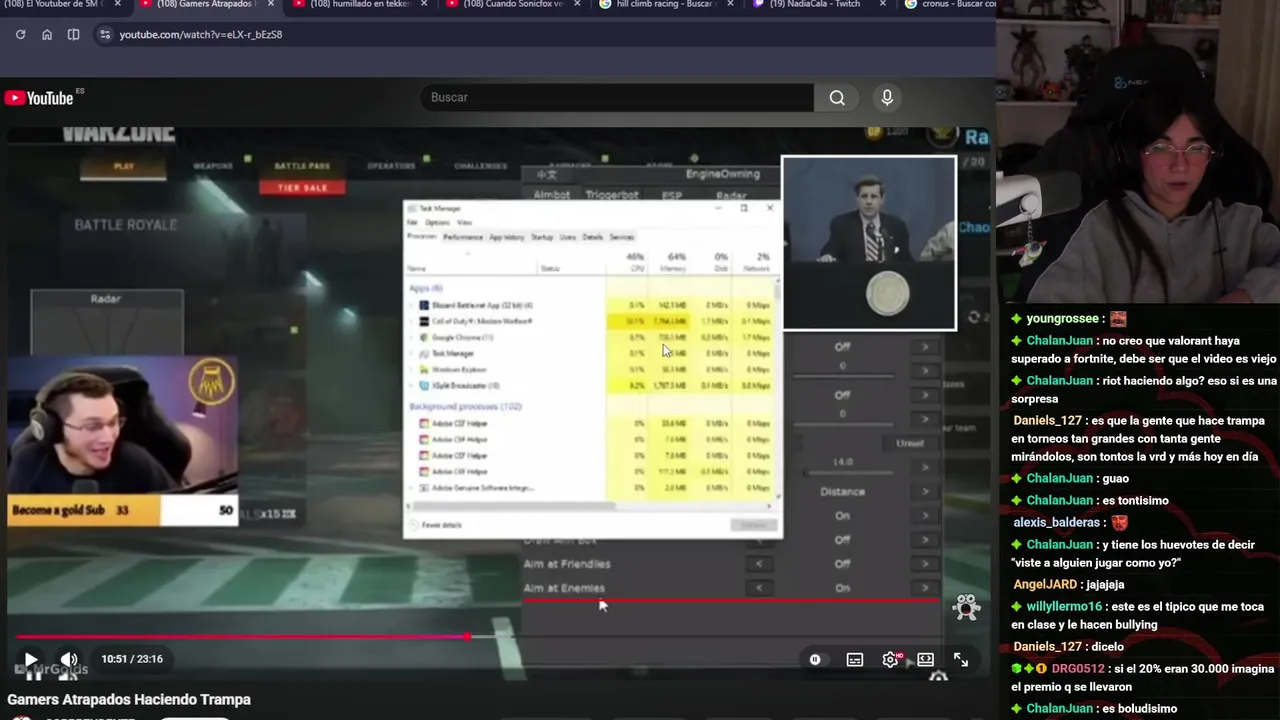Click the picture-in-picture speaker thumbnail

point(869,243)
